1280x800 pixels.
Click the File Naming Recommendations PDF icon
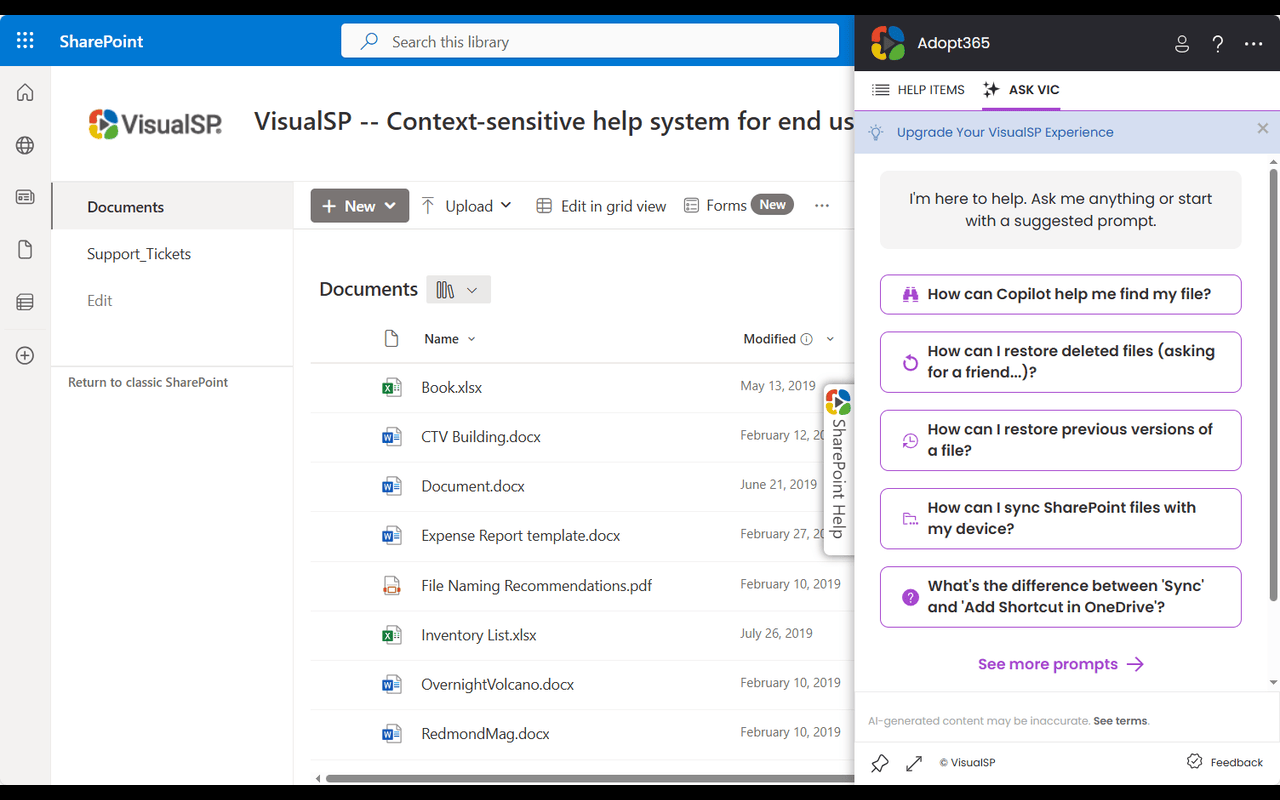tap(392, 586)
